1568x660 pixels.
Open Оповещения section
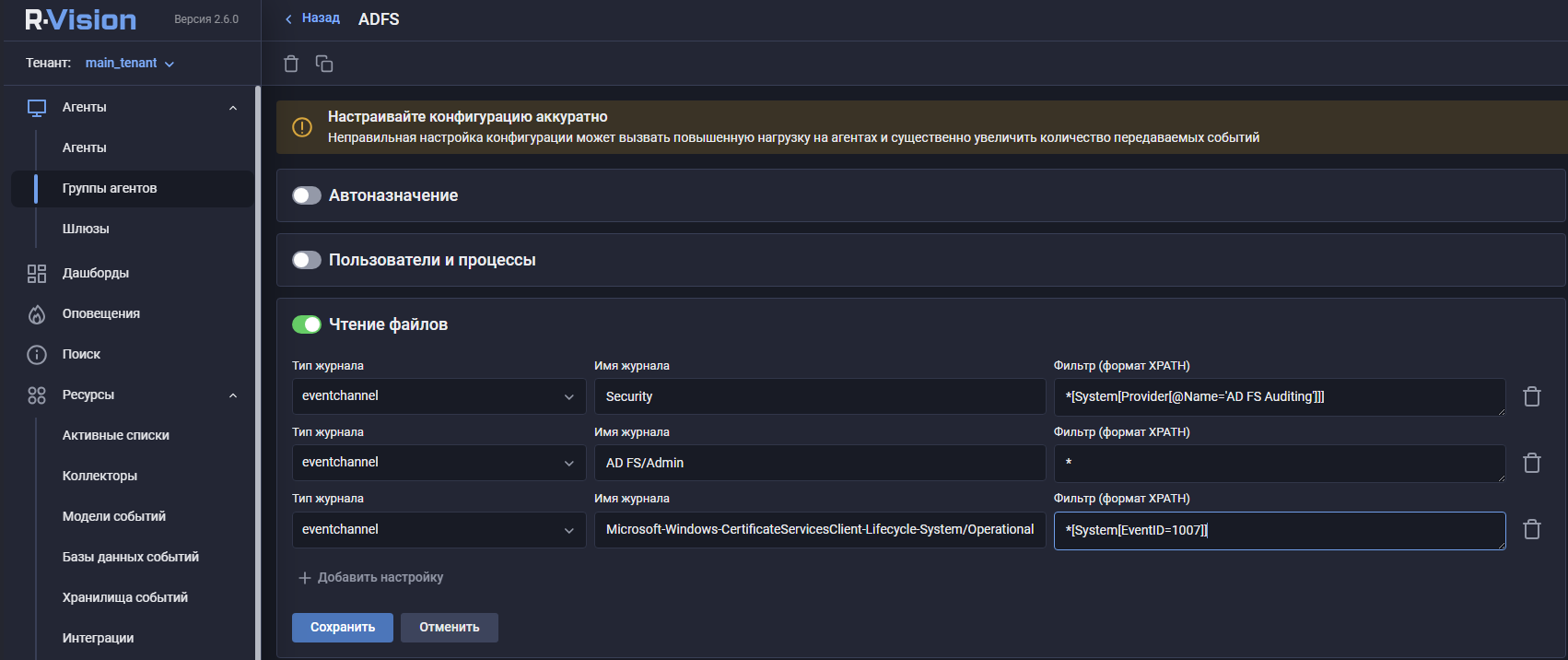pyautogui.click(x=101, y=313)
